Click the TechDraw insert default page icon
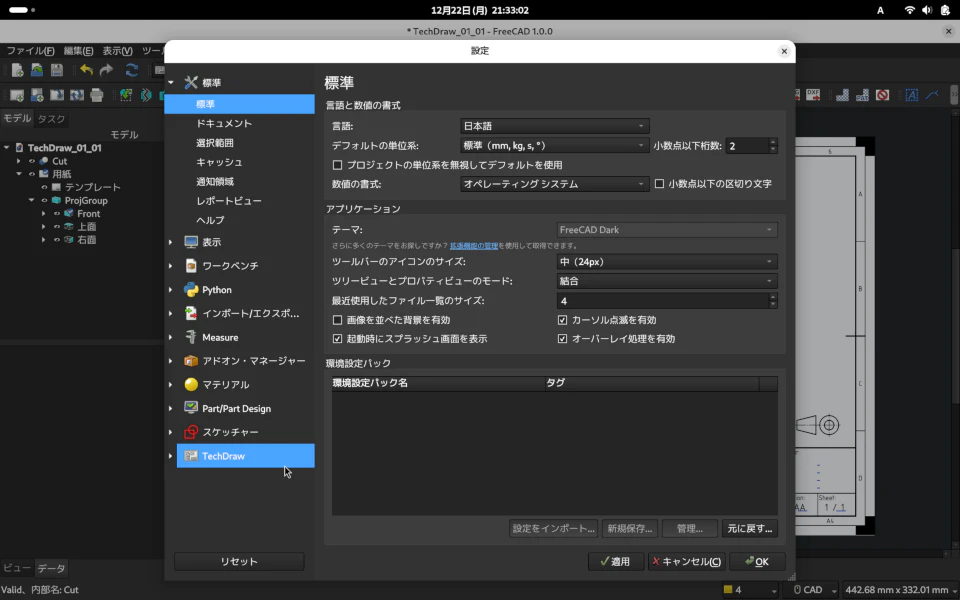Viewport: 960px width, 600px height. pos(17,95)
